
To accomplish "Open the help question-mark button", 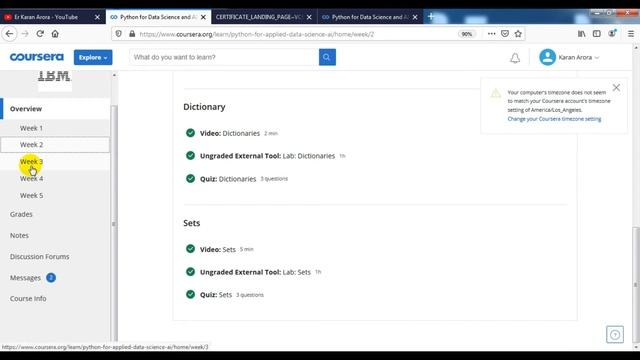I will (x=615, y=335).
